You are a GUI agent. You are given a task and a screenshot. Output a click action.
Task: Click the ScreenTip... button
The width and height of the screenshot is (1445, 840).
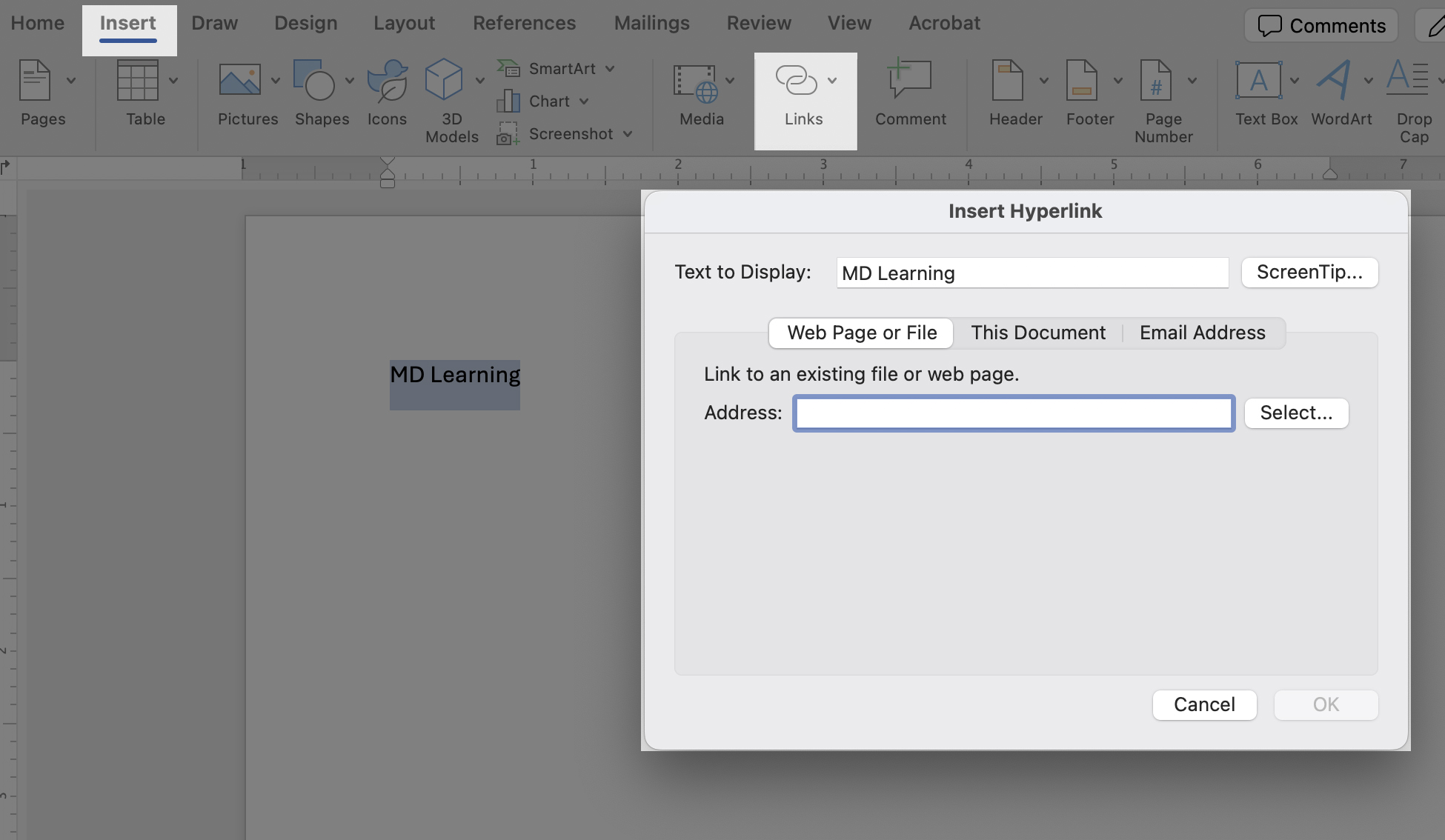[1309, 273]
